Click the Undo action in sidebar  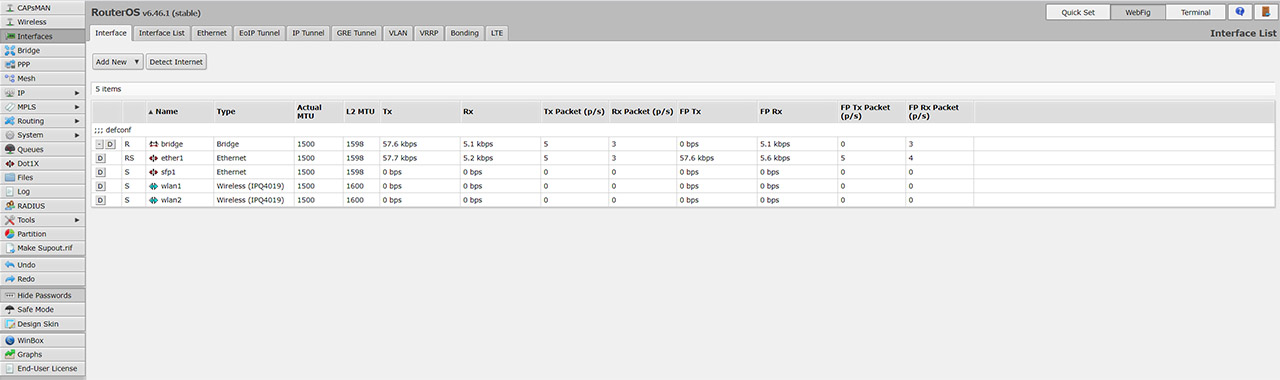pos(42,265)
